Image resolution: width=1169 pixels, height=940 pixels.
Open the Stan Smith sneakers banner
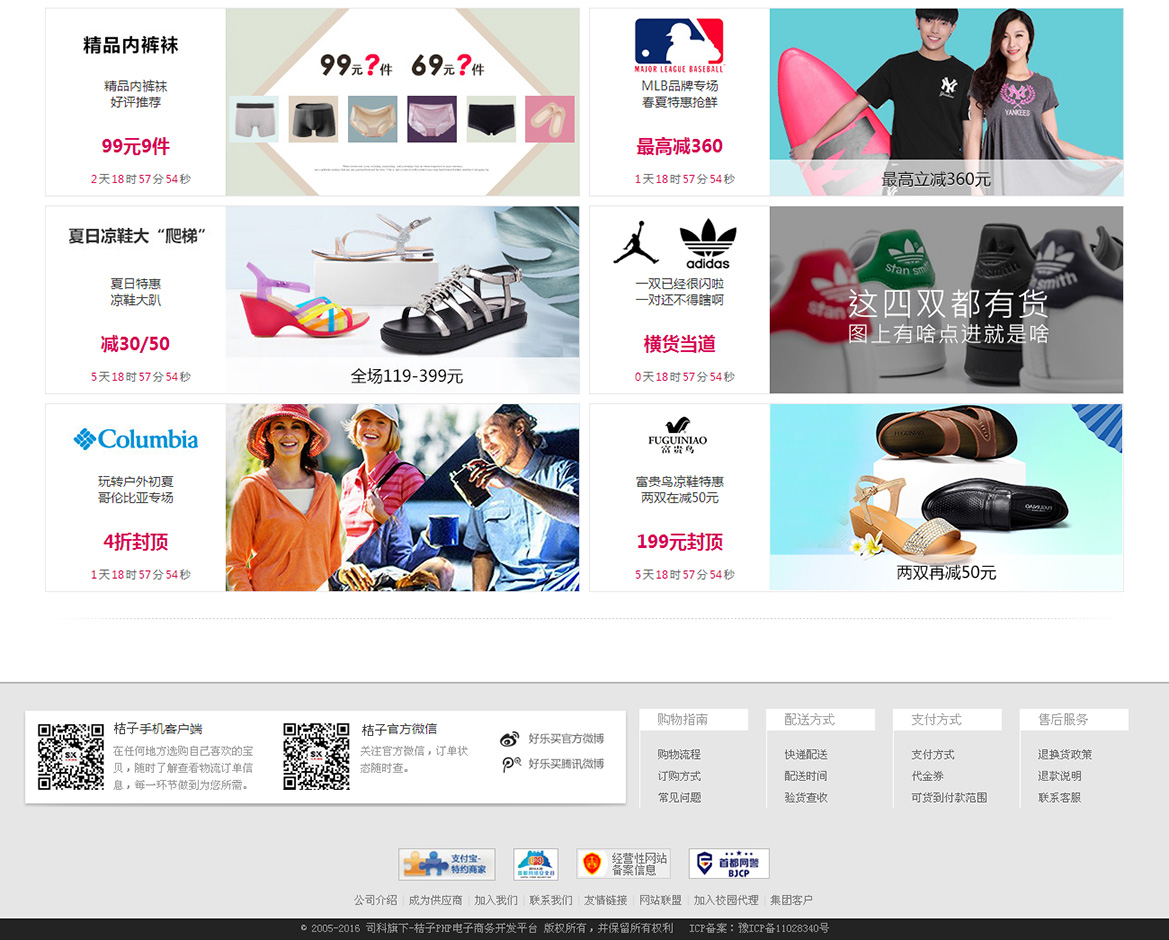(x=947, y=300)
